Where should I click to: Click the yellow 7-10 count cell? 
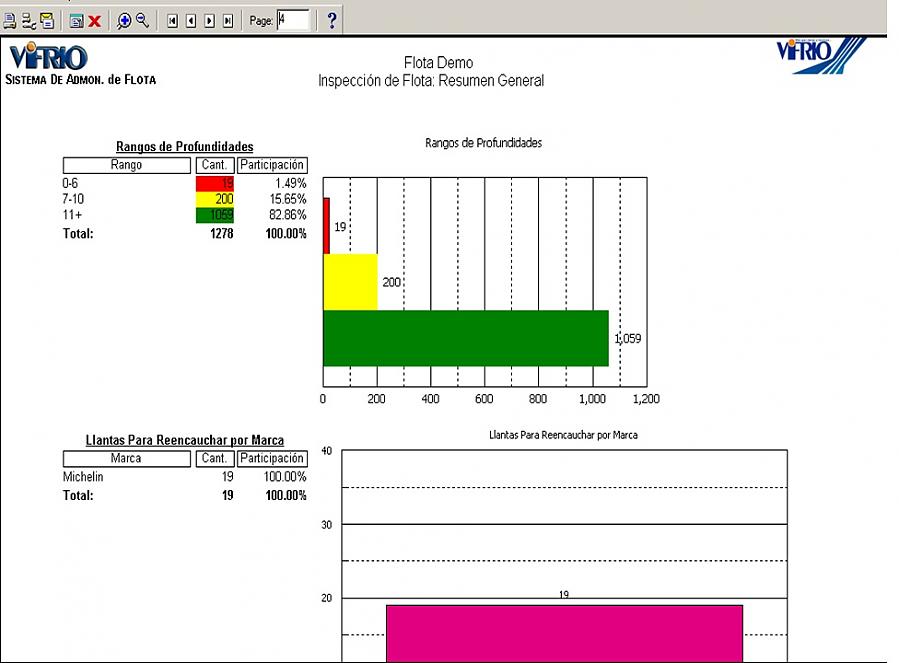pos(215,199)
